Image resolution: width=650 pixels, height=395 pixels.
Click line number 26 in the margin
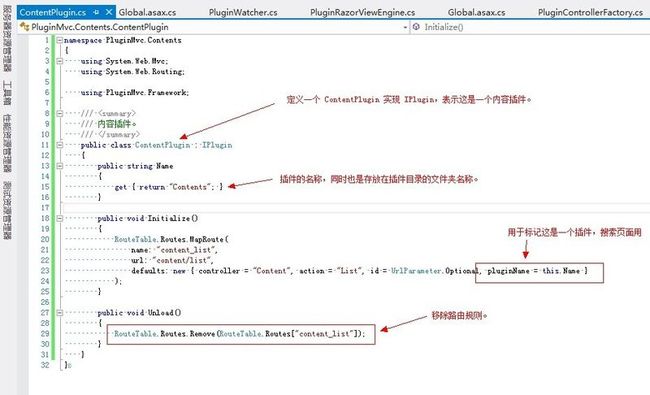click(x=45, y=302)
